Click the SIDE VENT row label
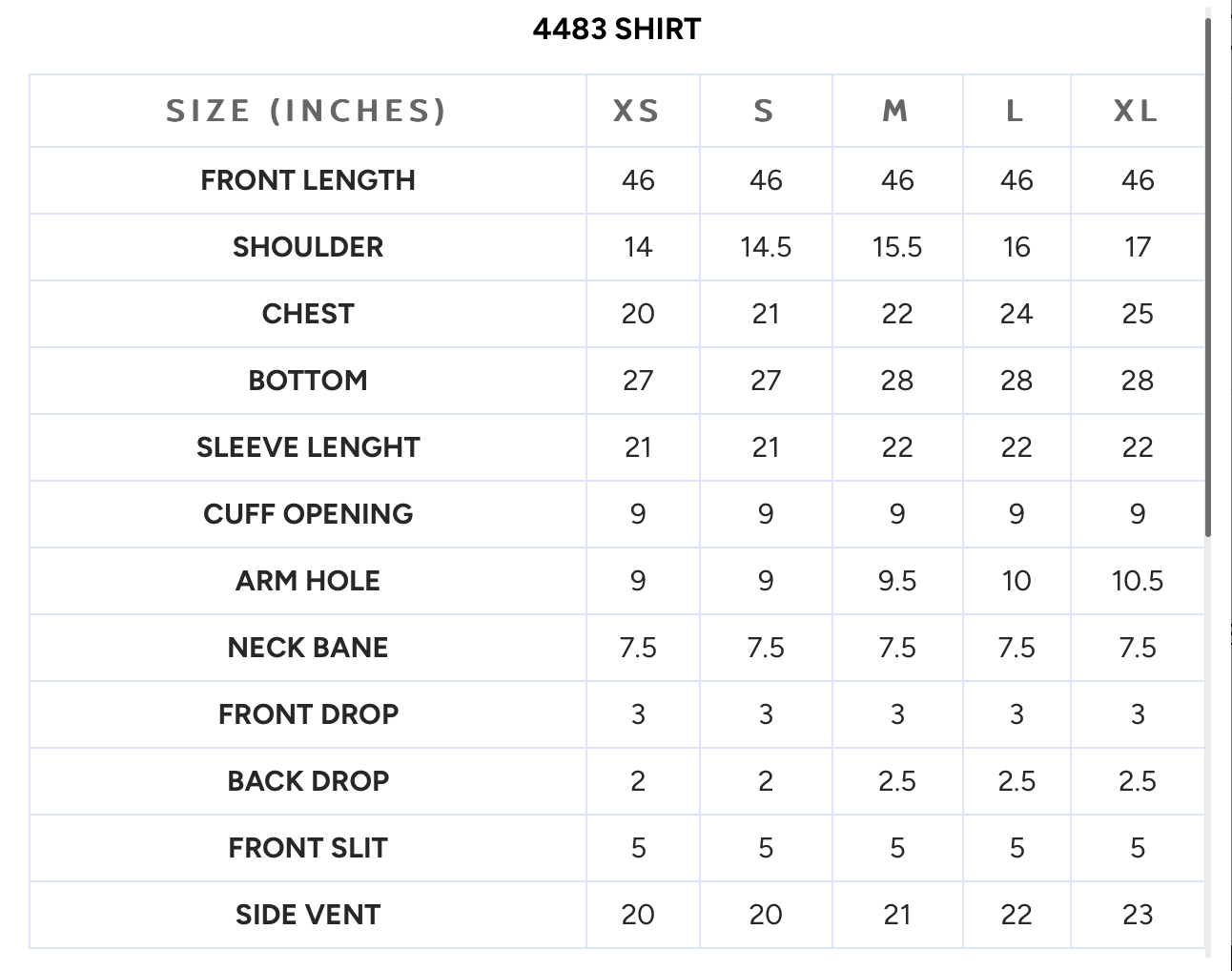 pos(308,915)
